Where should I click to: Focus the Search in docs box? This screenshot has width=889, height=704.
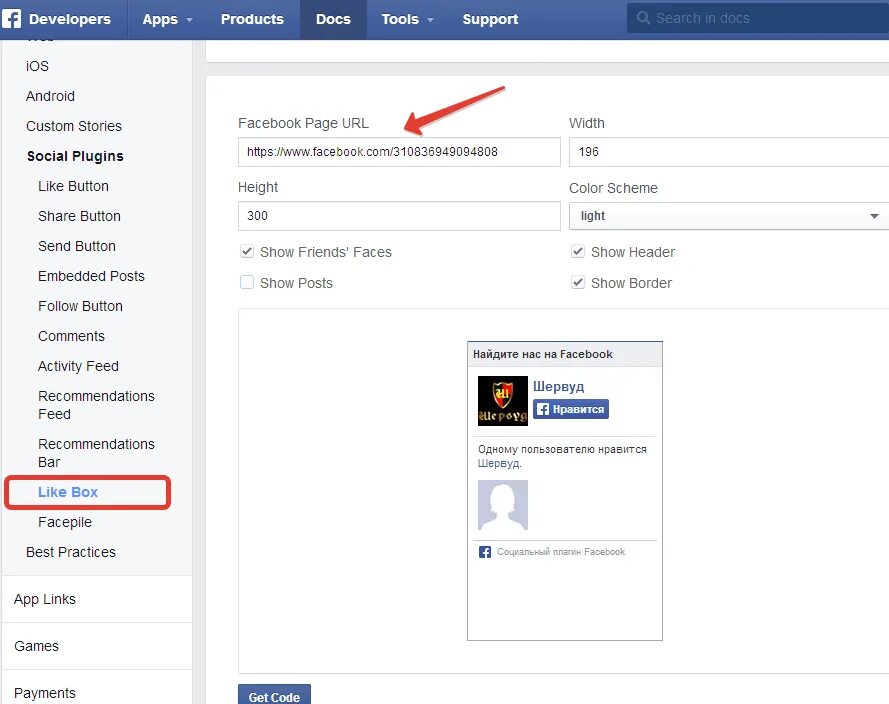[758, 18]
